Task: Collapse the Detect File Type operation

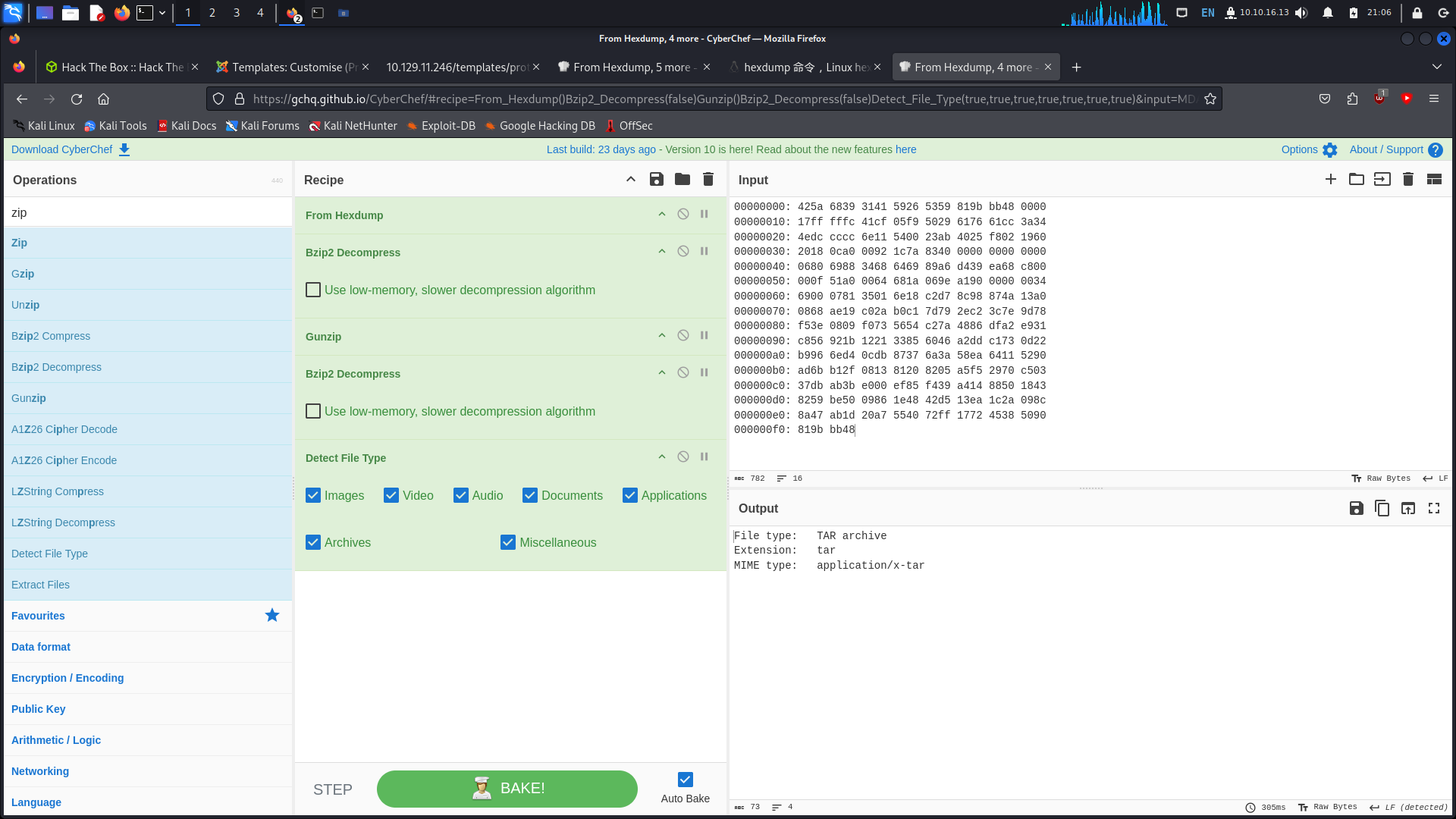Action: tap(662, 457)
